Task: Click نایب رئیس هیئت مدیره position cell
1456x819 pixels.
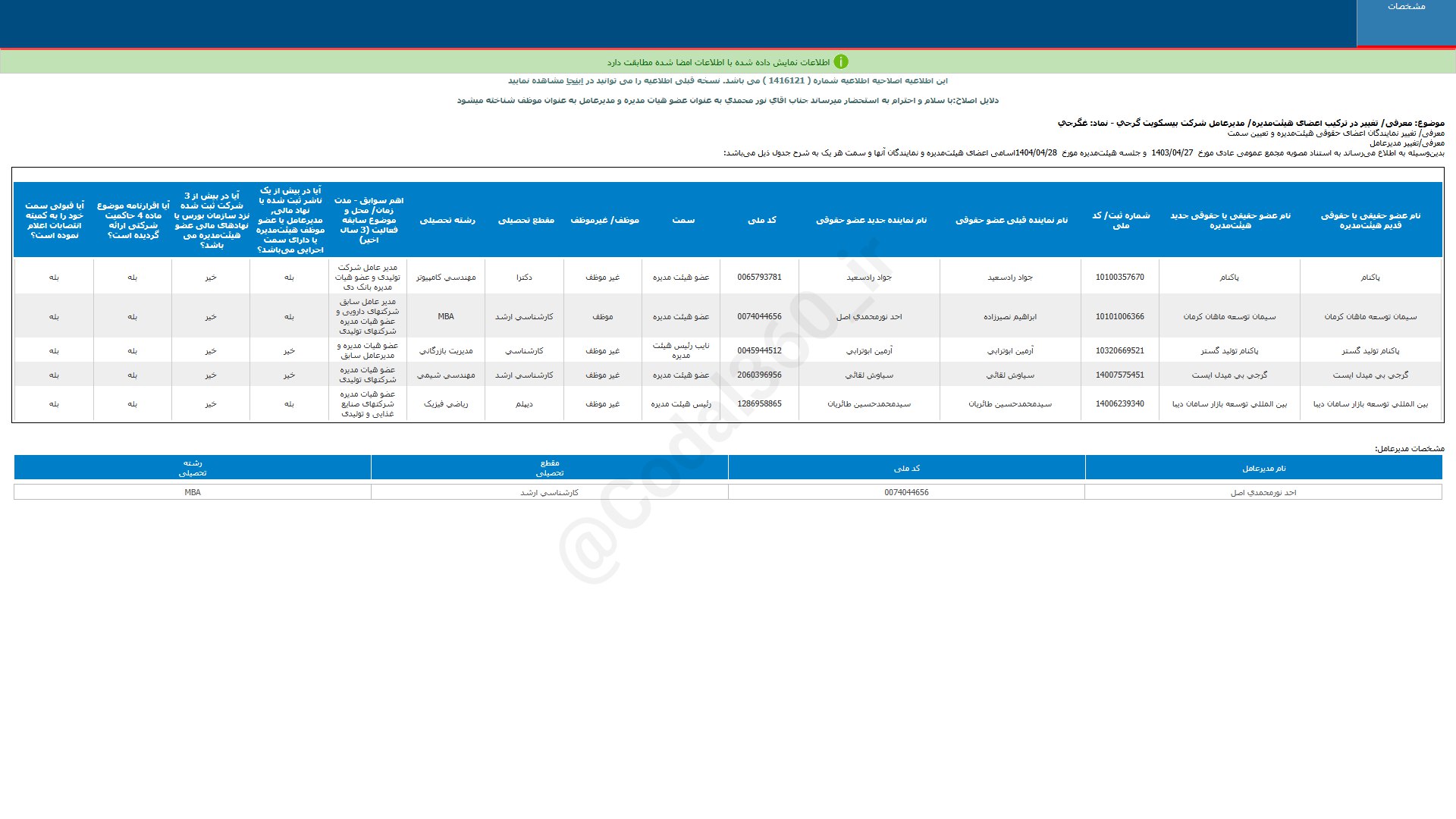Action: [x=681, y=350]
